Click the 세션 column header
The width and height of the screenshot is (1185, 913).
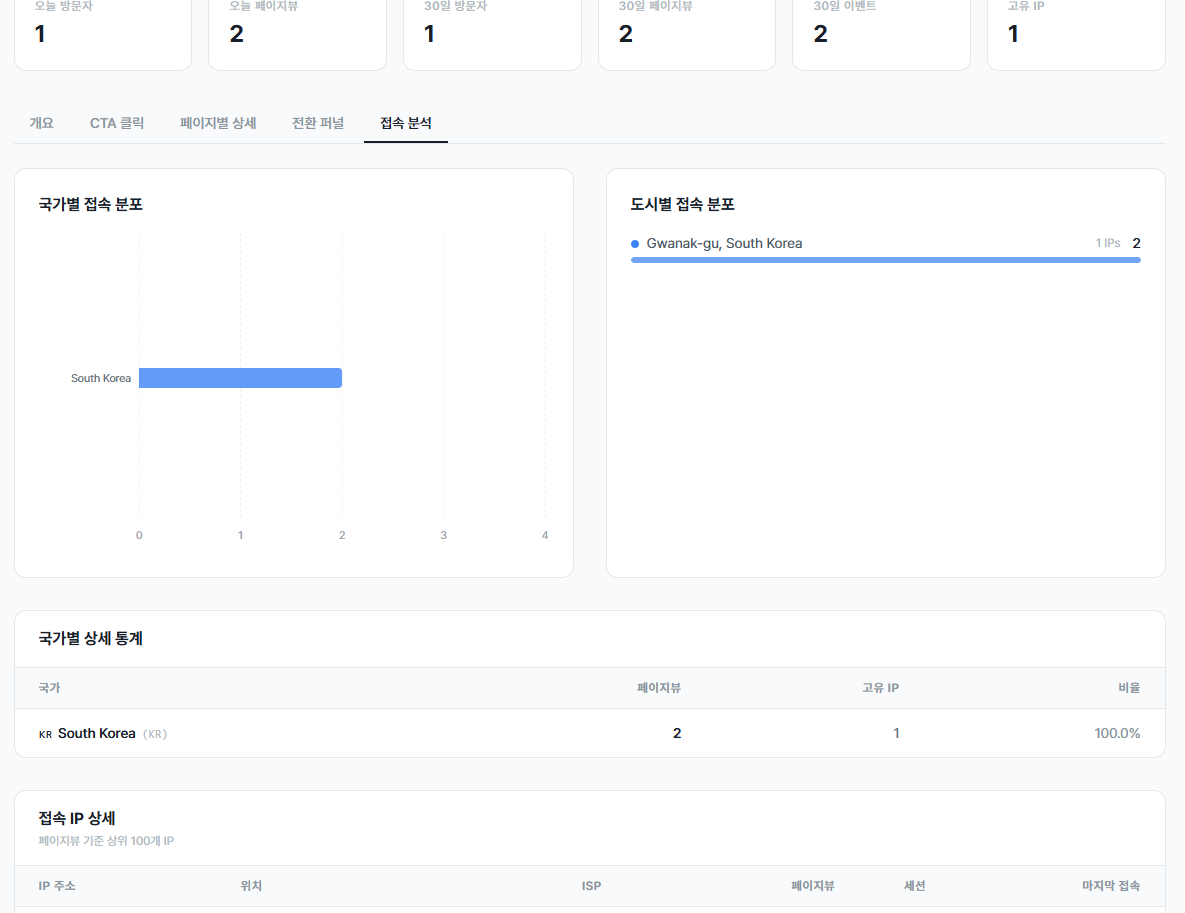pyautogui.click(x=914, y=886)
